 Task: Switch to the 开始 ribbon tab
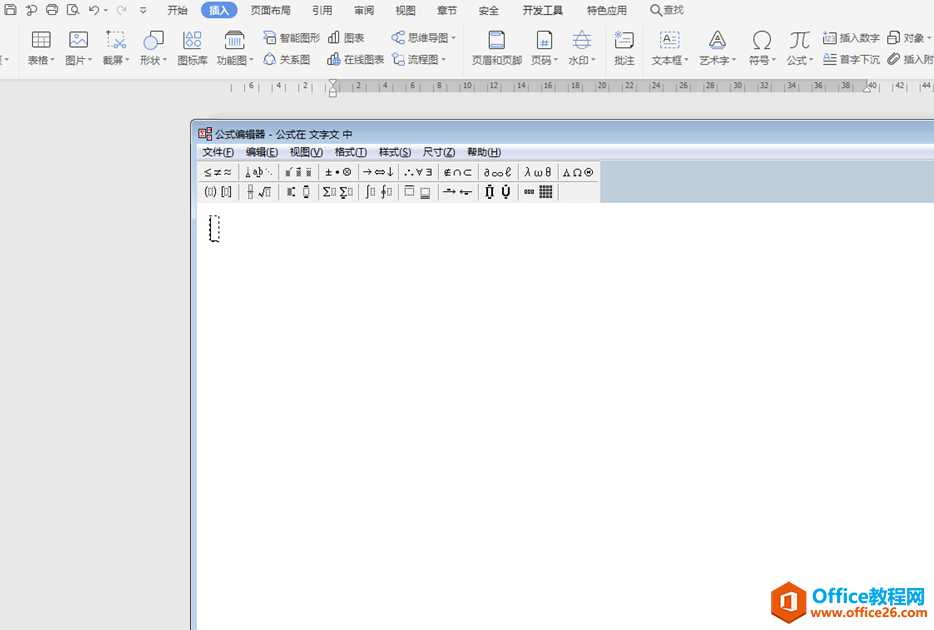178,10
